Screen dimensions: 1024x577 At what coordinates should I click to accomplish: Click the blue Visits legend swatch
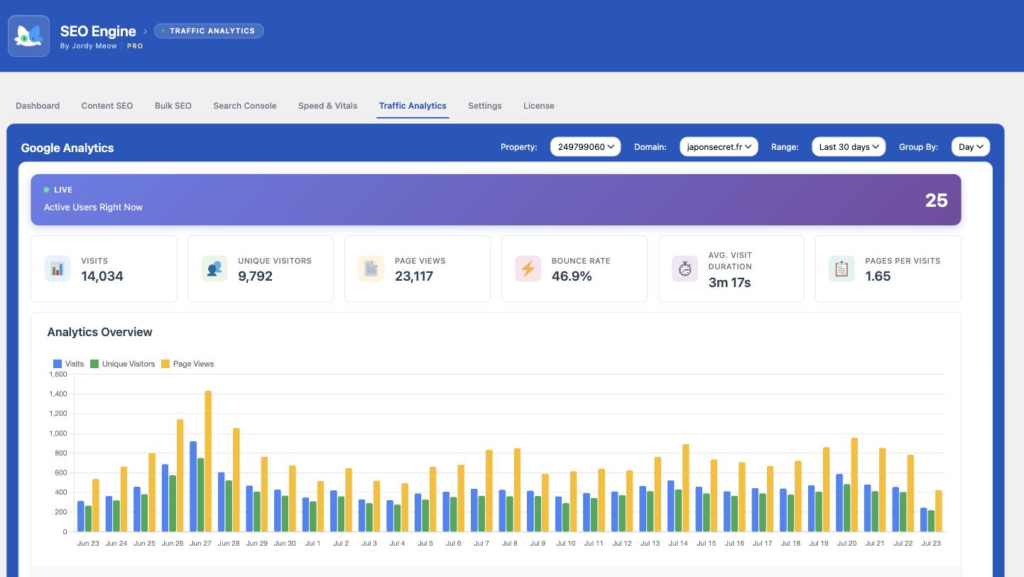tap(57, 364)
